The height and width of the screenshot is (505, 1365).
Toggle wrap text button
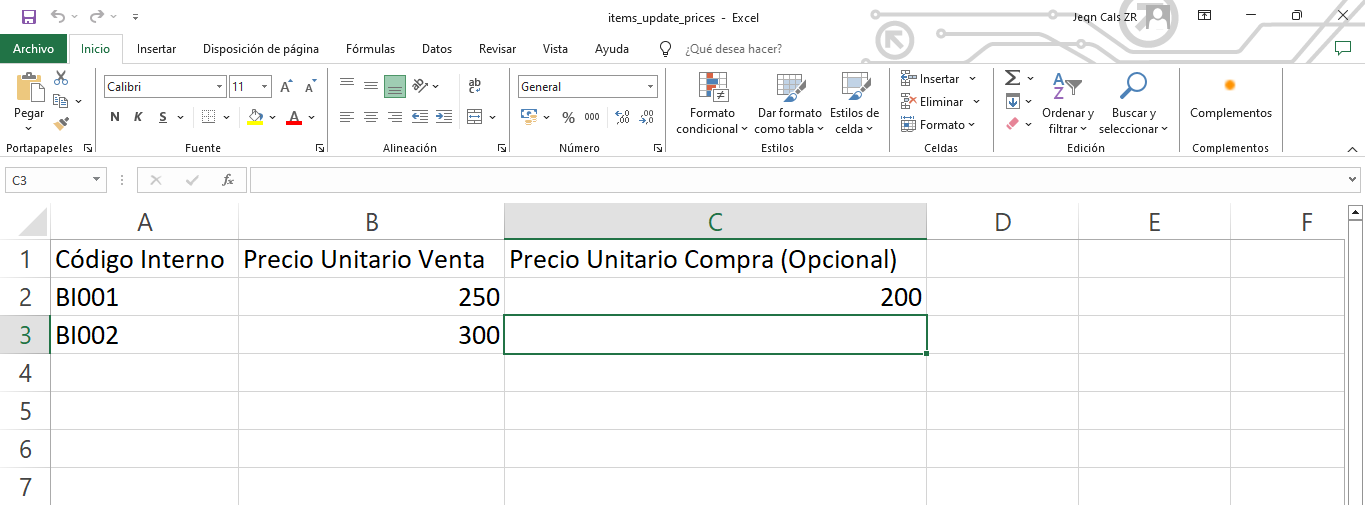[475, 86]
